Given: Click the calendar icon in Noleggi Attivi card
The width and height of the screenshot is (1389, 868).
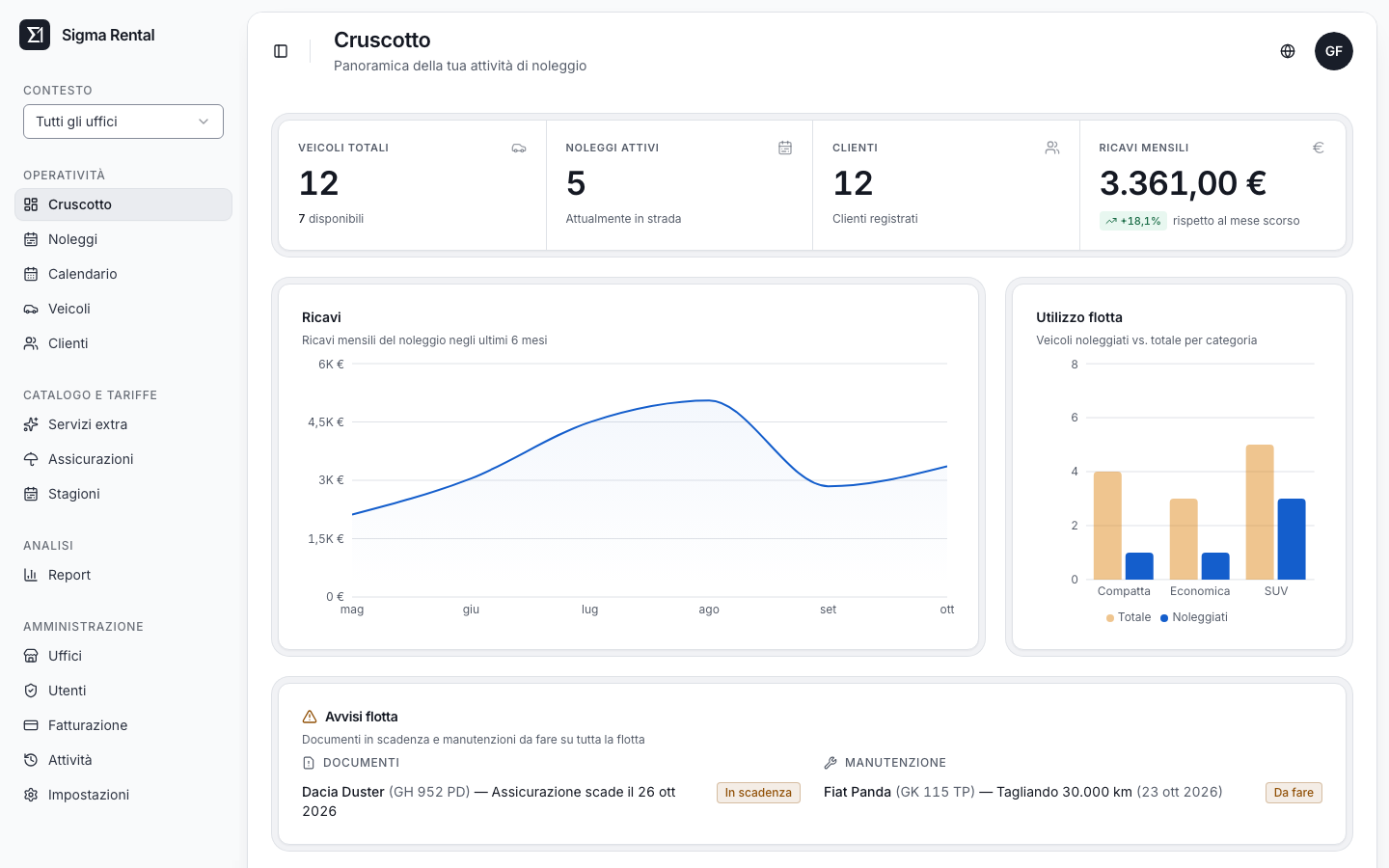Looking at the screenshot, I should 785,148.
